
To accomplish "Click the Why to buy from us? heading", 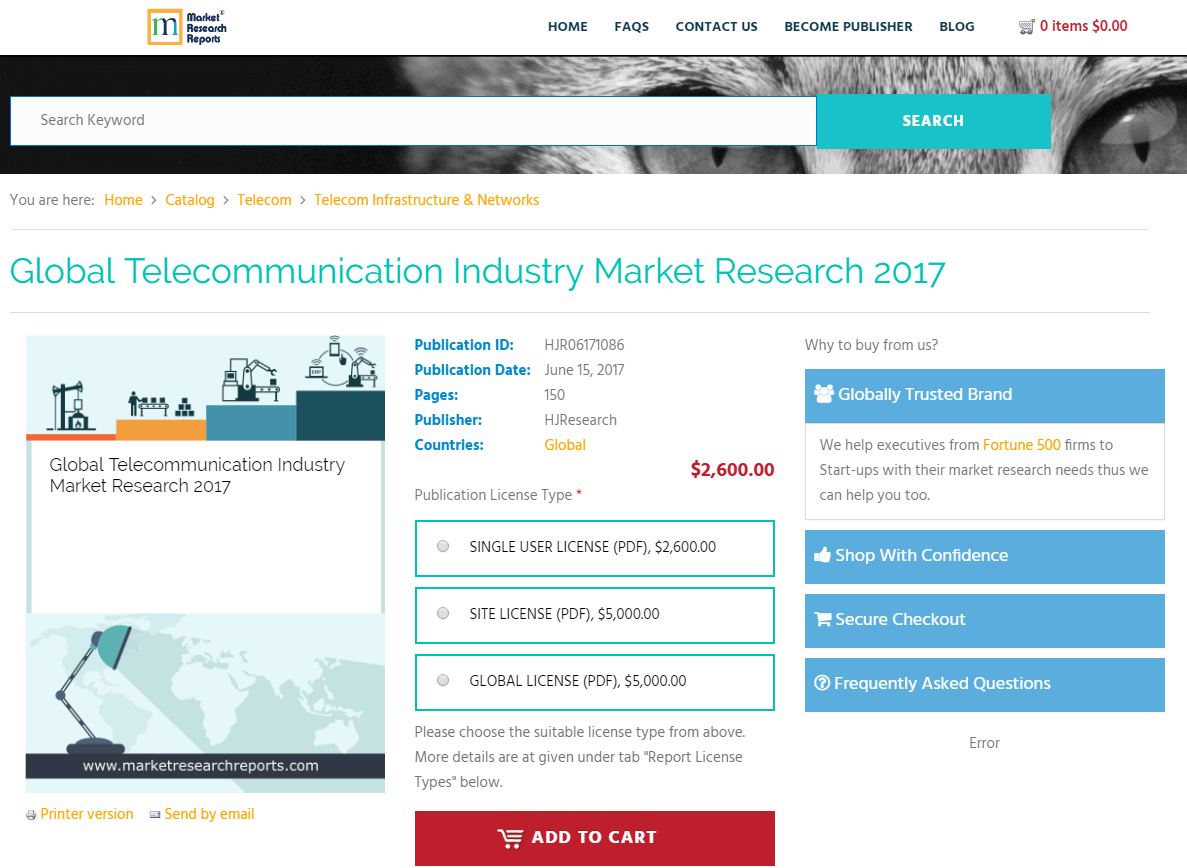I will pos(871,345).
